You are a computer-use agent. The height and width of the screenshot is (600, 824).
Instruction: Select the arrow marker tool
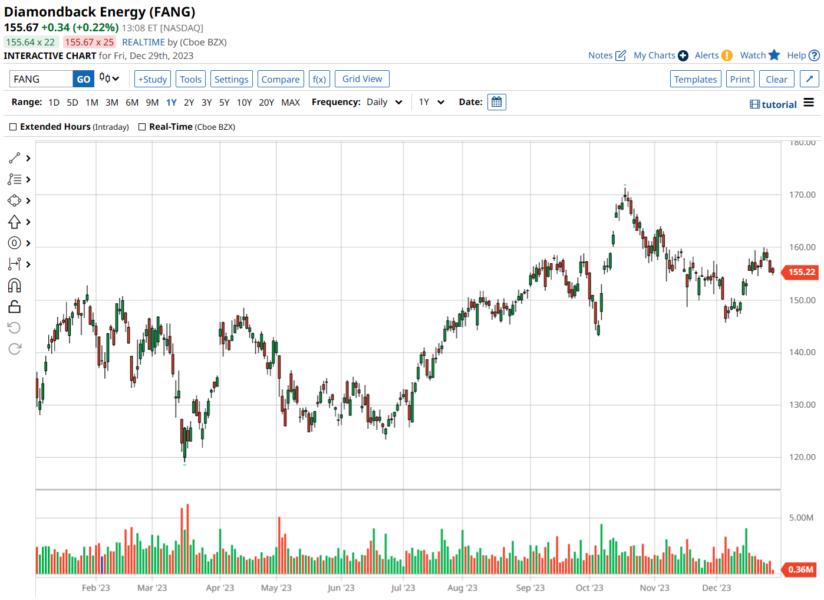pos(14,221)
